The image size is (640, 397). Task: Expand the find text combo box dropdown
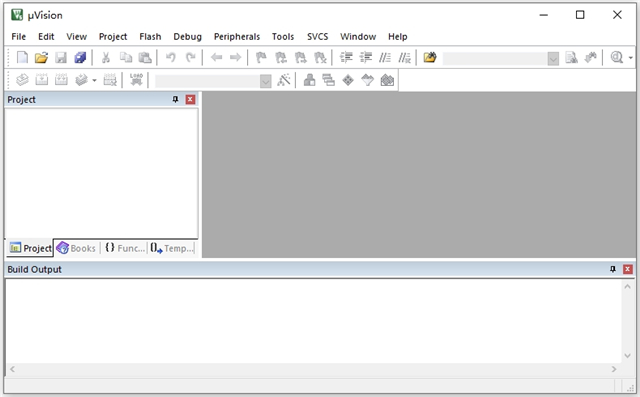(x=553, y=59)
